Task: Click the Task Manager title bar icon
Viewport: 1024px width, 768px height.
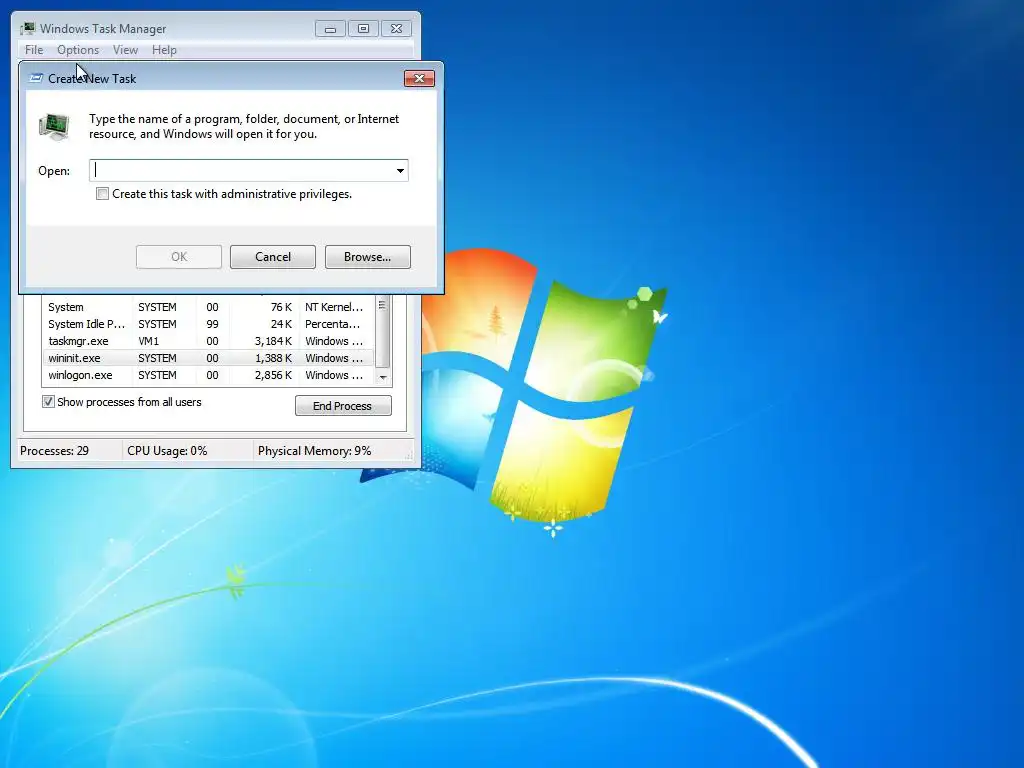Action: (x=28, y=28)
